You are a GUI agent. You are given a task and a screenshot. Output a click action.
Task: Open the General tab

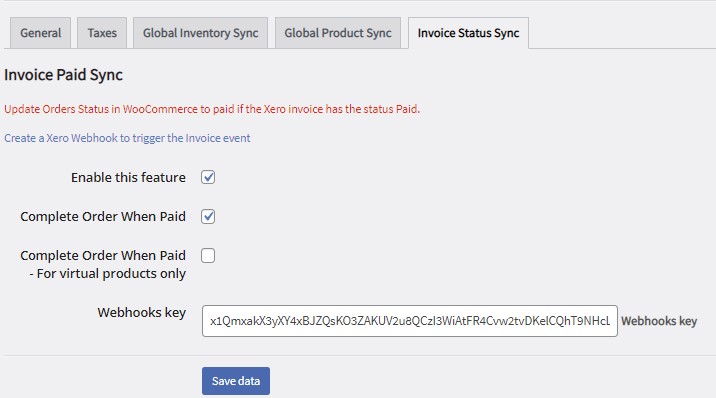(x=41, y=33)
